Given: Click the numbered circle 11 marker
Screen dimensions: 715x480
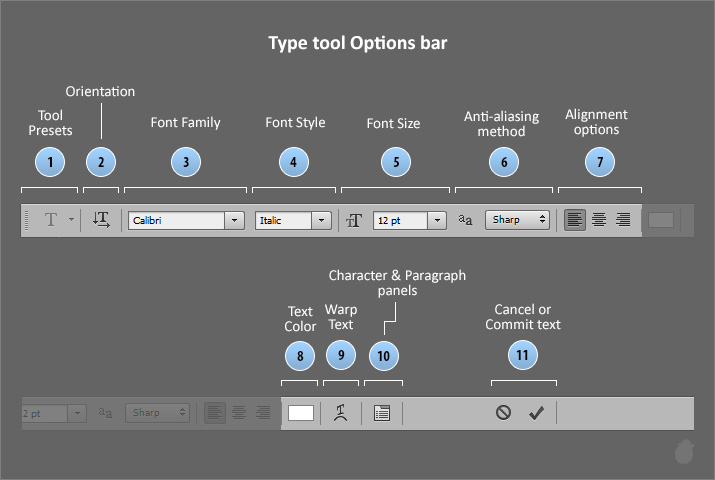Looking at the screenshot, I should point(522,355).
